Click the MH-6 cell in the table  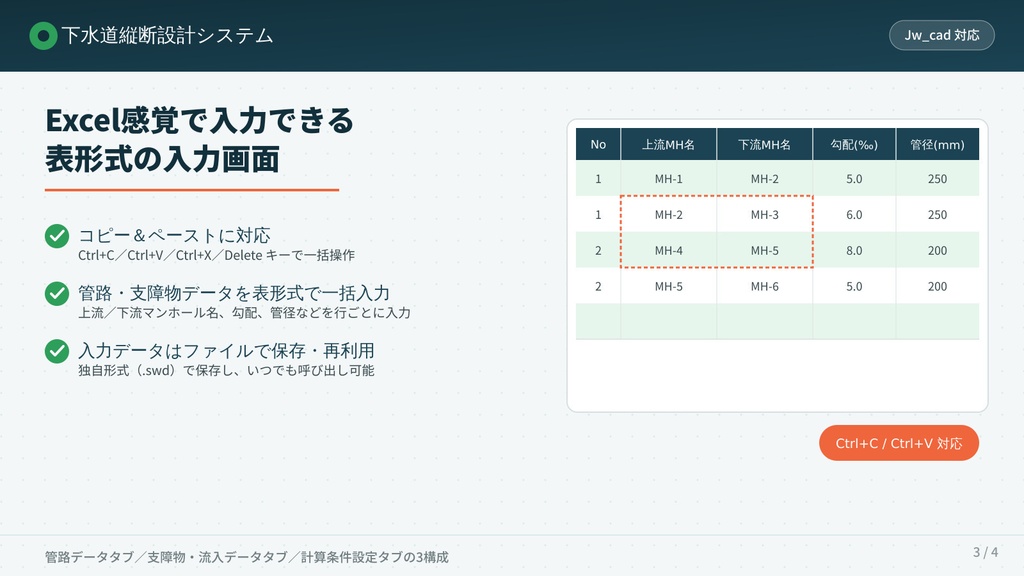click(x=764, y=286)
